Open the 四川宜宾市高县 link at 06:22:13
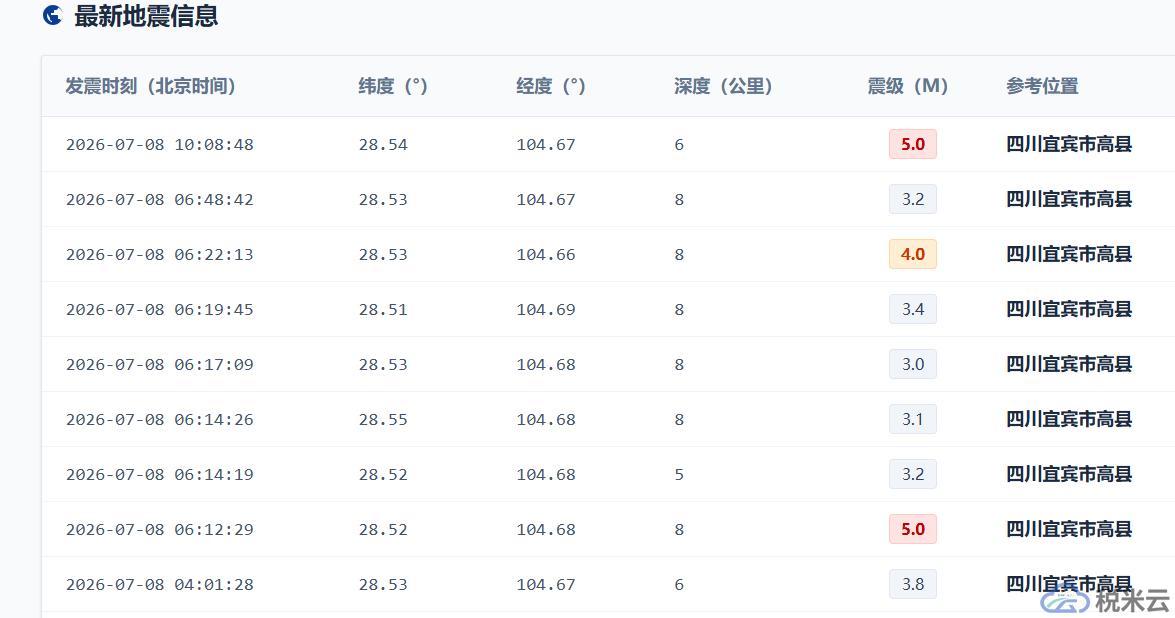Screen dimensions: 1175x618 (x=1069, y=254)
